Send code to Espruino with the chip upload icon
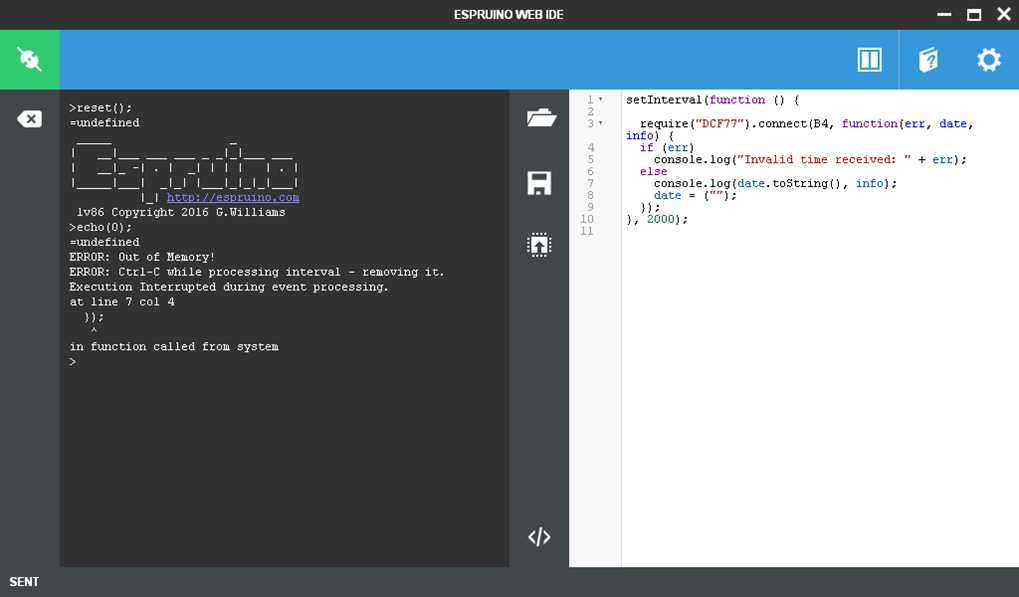Image resolution: width=1019 pixels, height=597 pixels. [x=539, y=245]
